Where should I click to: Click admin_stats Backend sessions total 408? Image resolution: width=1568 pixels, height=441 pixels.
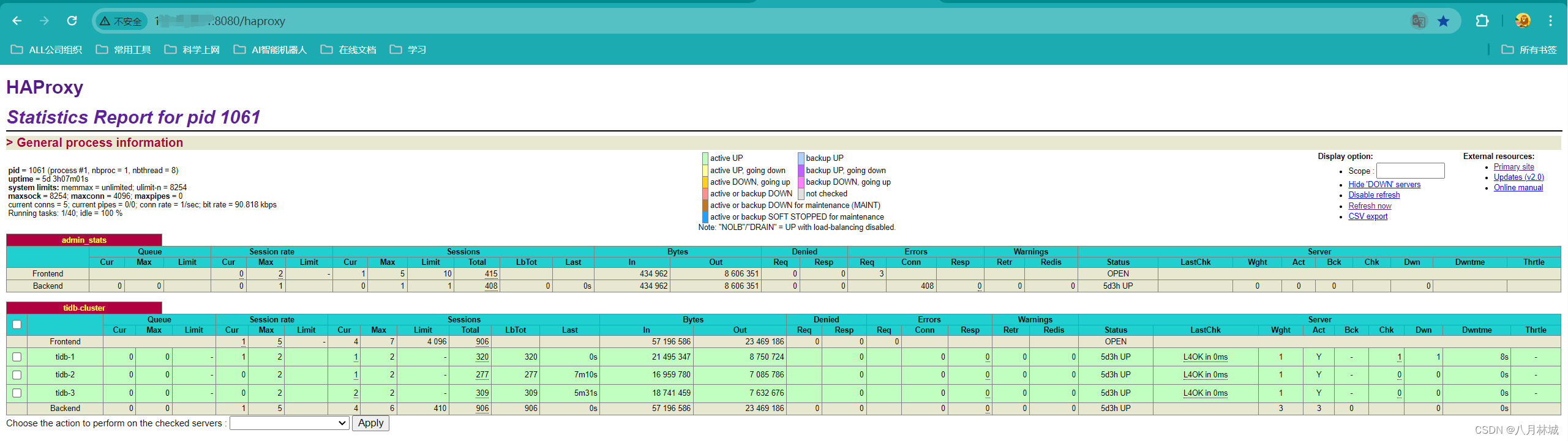click(491, 286)
